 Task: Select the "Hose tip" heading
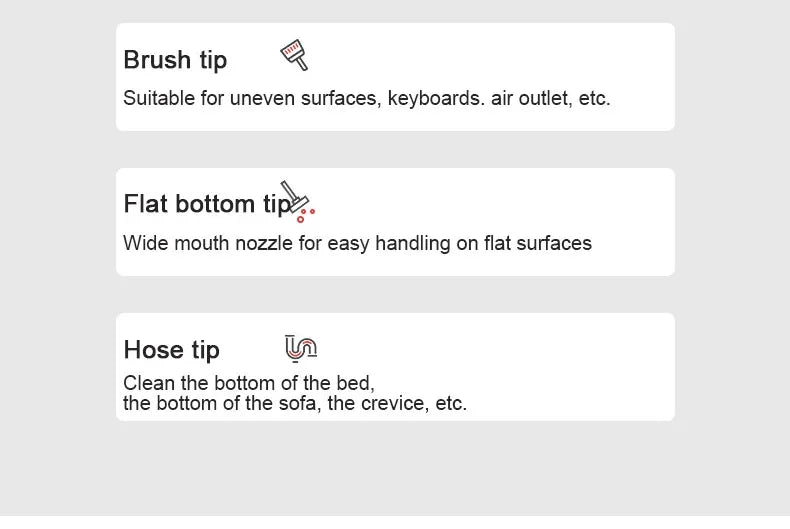(171, 350)
